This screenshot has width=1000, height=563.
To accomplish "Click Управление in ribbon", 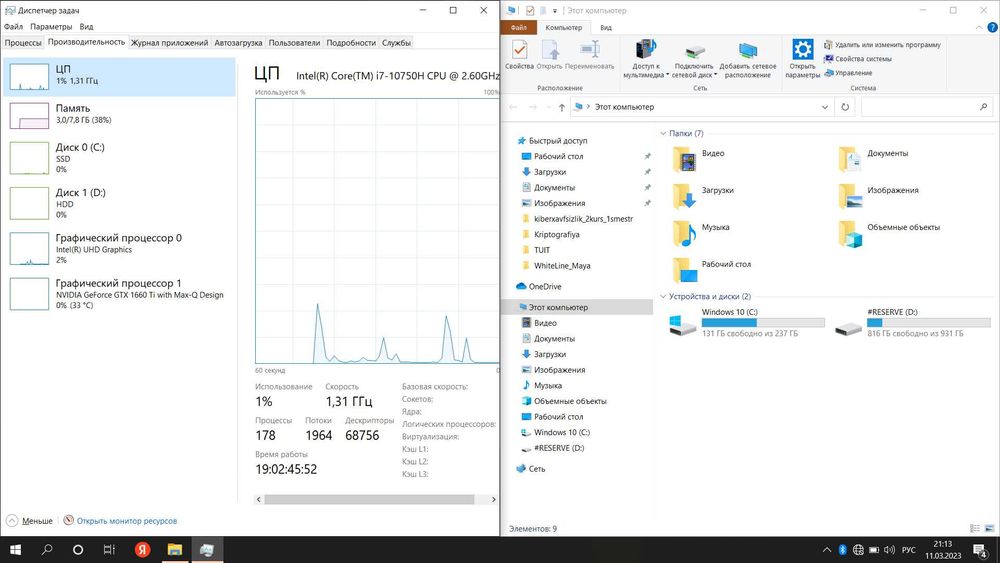I will pos(848,73).
